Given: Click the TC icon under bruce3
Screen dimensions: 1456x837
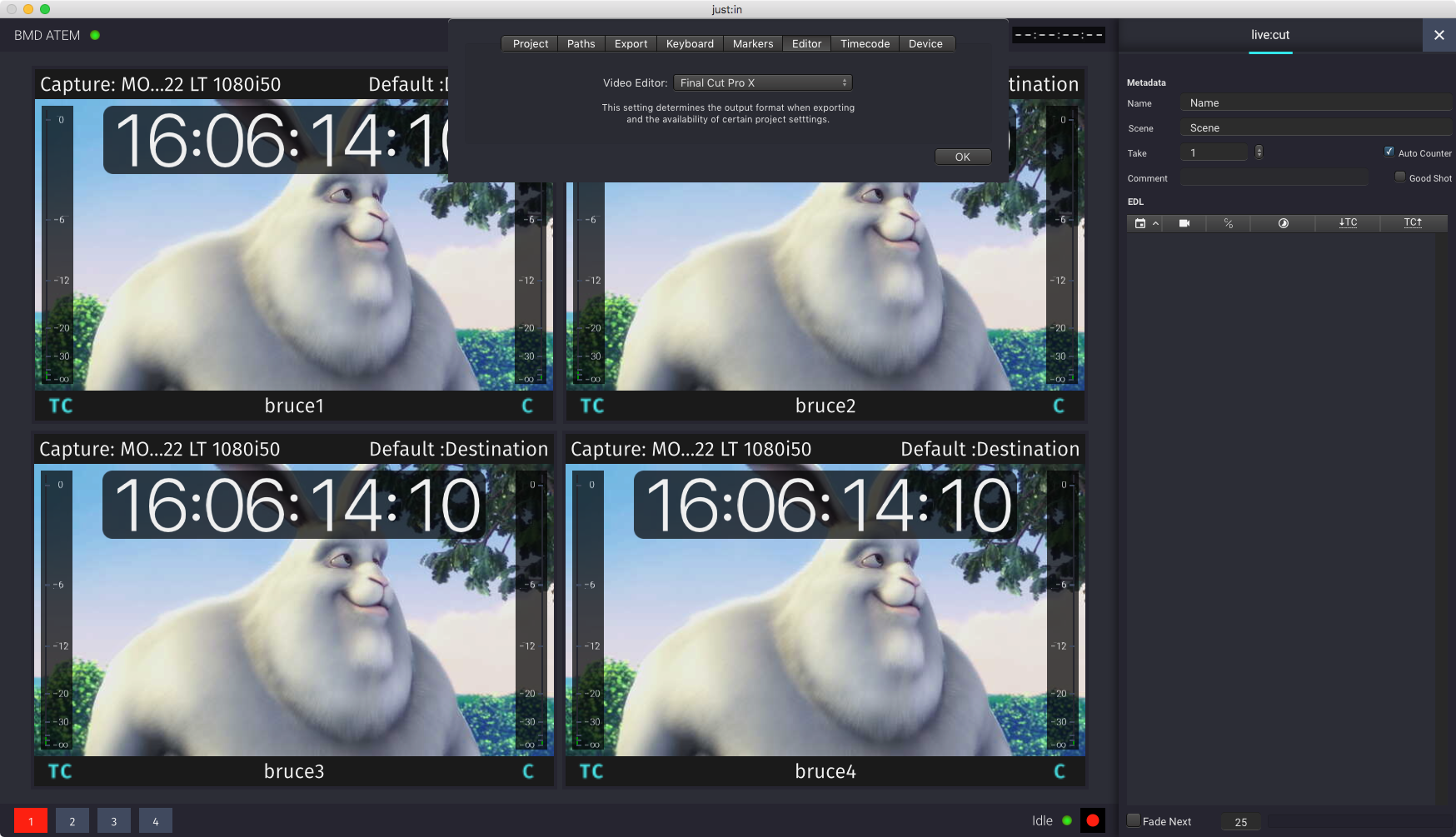Looking at the screenshot, I should click(60, 772).
